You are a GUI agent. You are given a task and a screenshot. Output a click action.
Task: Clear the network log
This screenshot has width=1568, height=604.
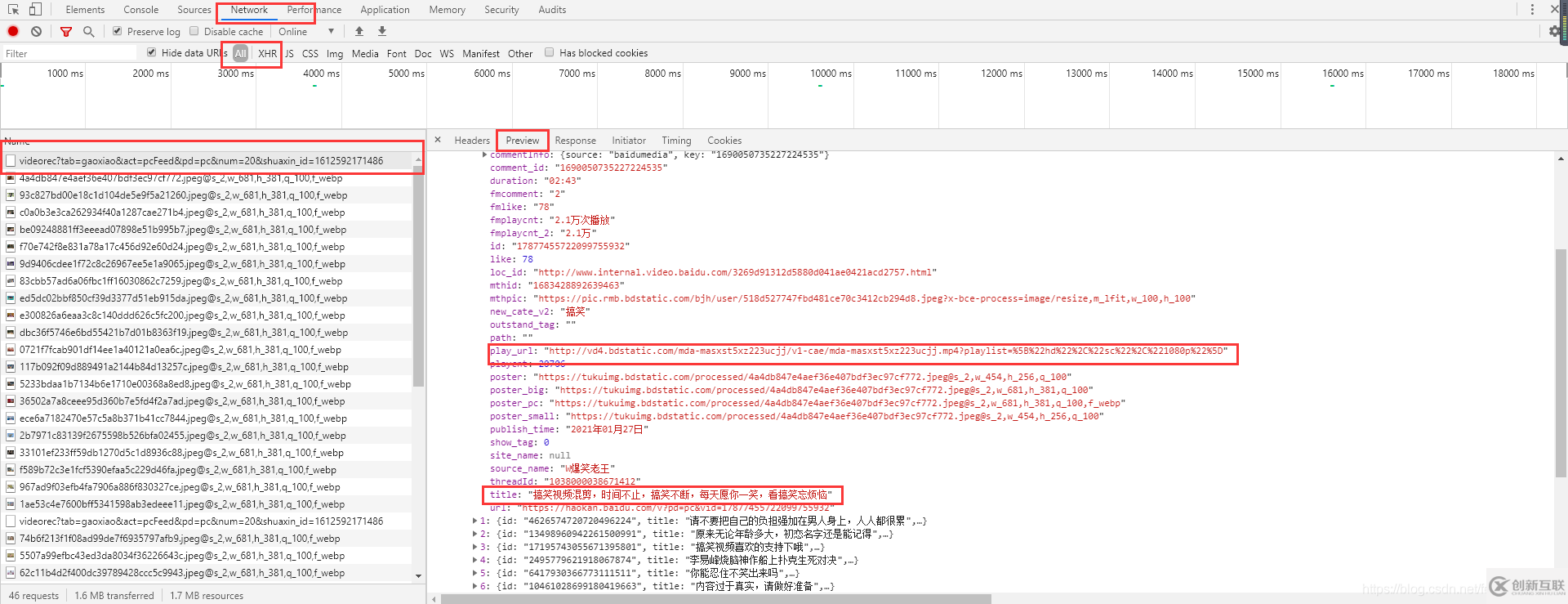click(x=36, y=31)
